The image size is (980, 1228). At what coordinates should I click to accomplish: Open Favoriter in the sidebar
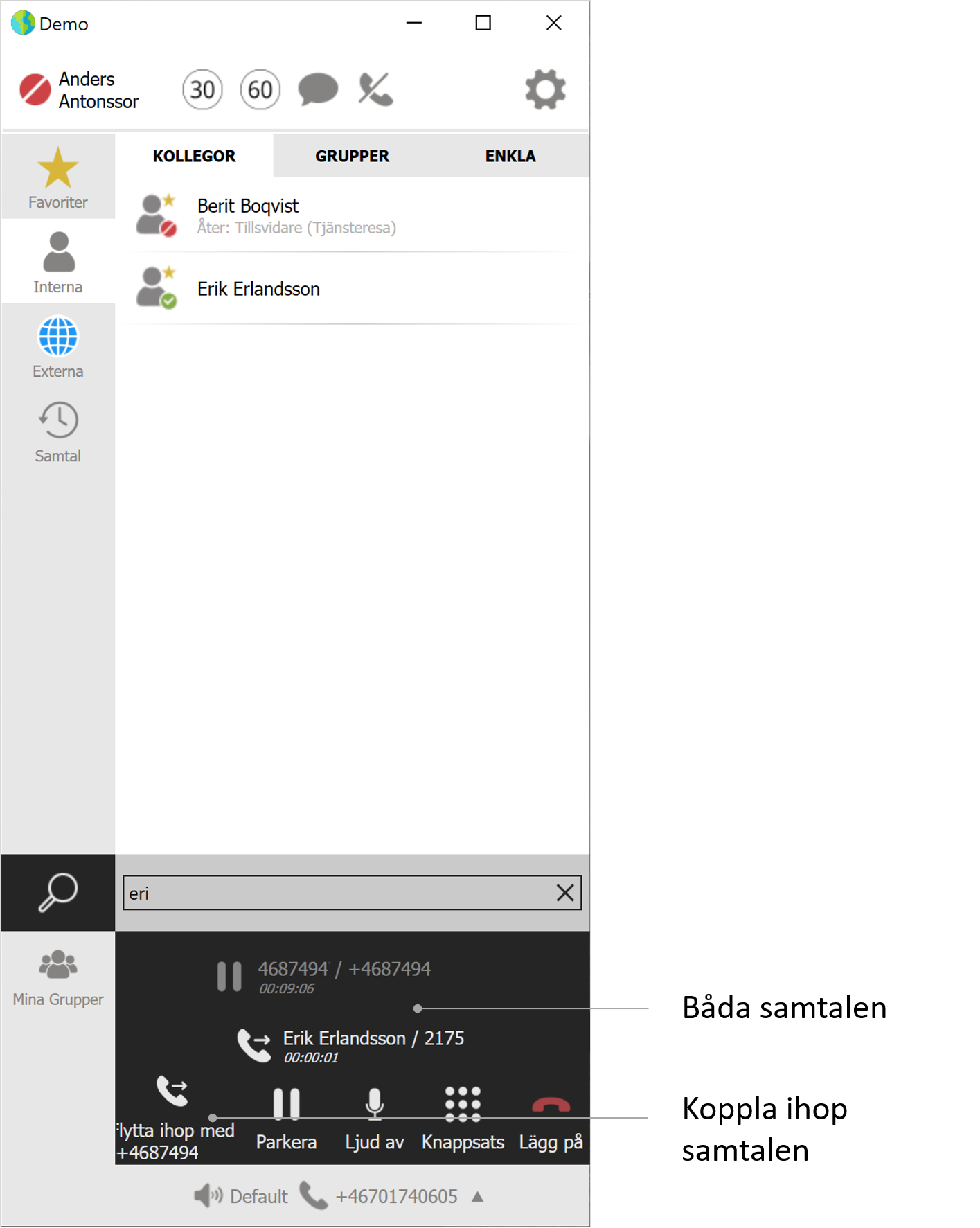(x=58, y=177)
